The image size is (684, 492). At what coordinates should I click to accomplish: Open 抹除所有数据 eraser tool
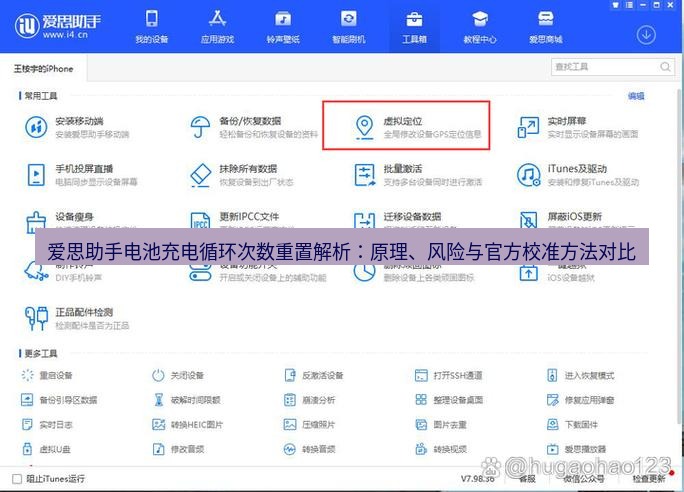tap(241, 174)
